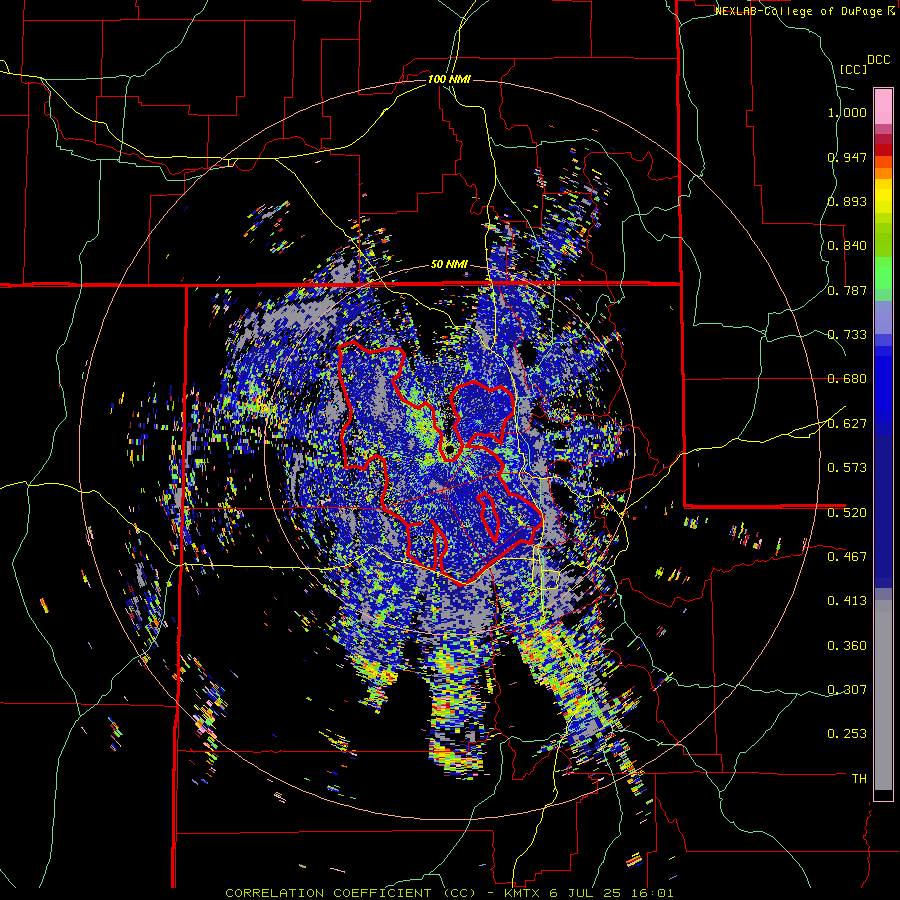This screenshot has height=900, width=900.
Task: Click the CORRELATION COEFFICIENT (CC) title text
Action: [x=350, y=893]
